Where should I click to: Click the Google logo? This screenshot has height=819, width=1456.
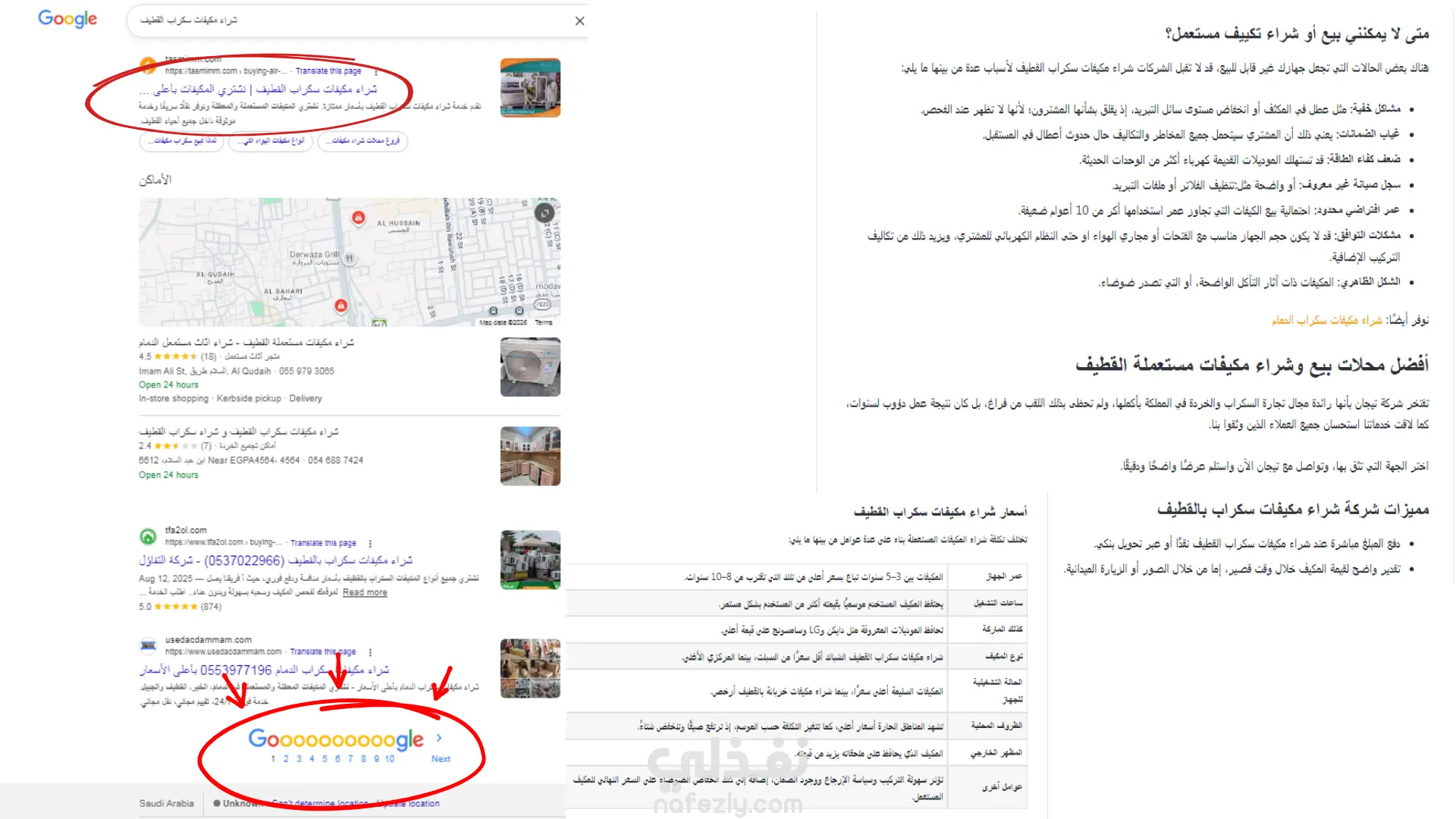[x=67, y=19]
